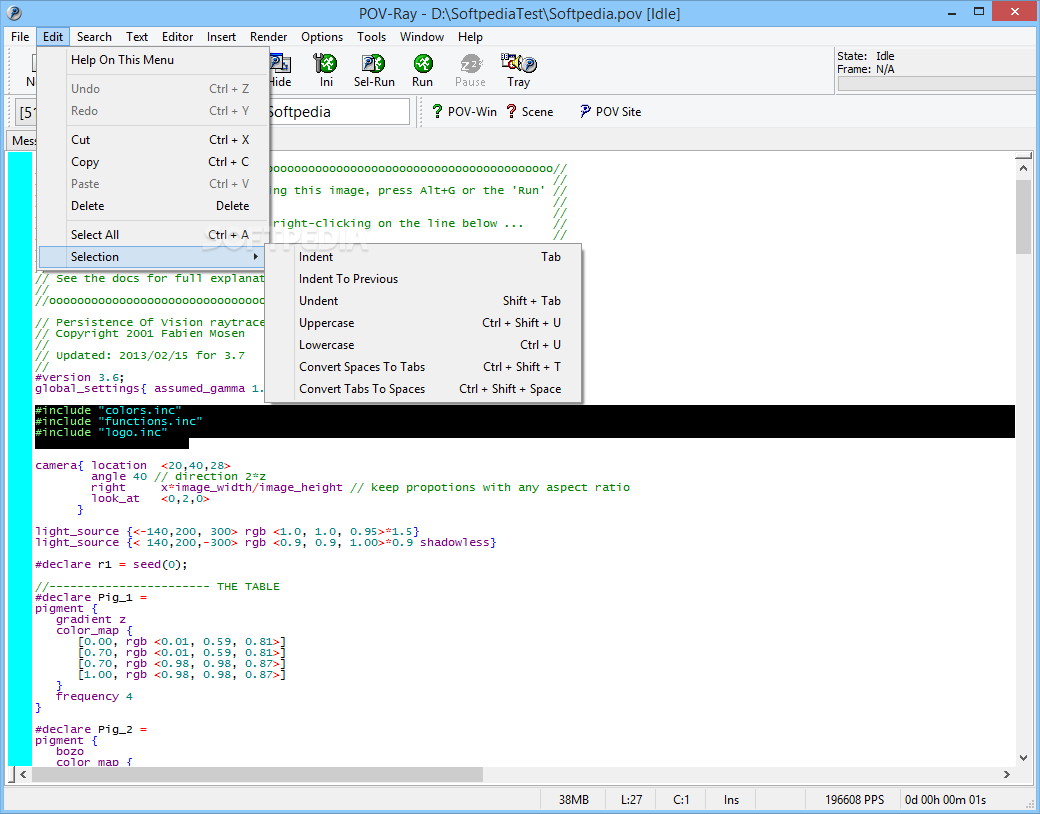The height and width of the screenshot is (814, 1040).
Task: Click horizontal scrollbar right arrow
Action: 1007,774
